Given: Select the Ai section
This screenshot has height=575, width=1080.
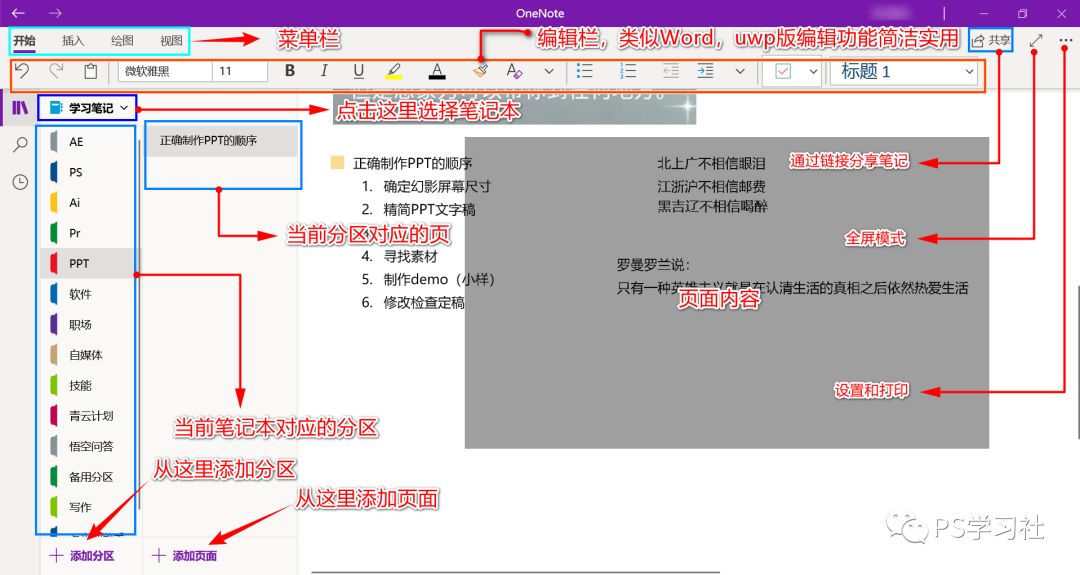Looking at the screenshot, I should pos(88,202).
